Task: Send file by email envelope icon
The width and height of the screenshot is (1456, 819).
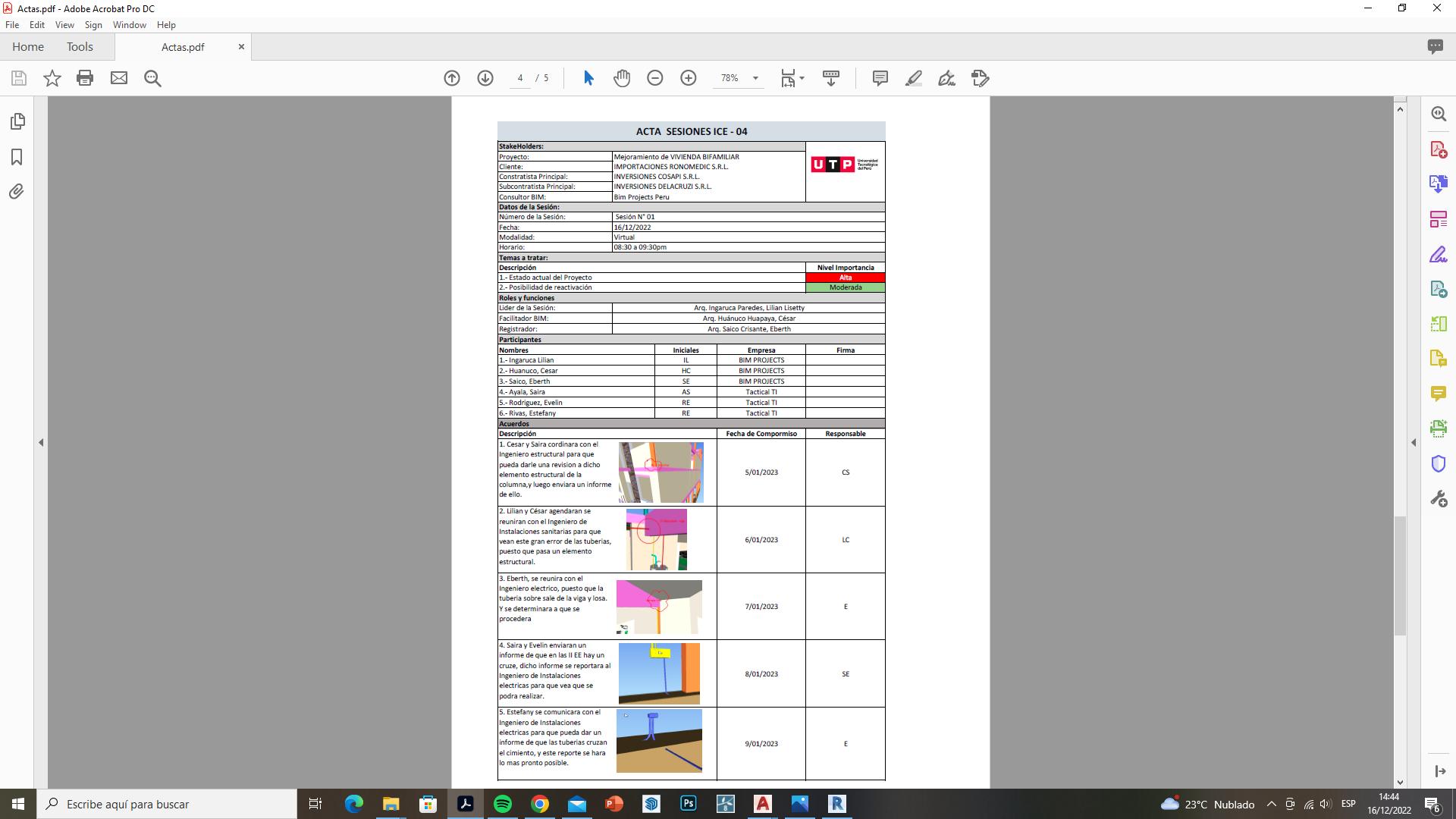Action: coord(119,78)
